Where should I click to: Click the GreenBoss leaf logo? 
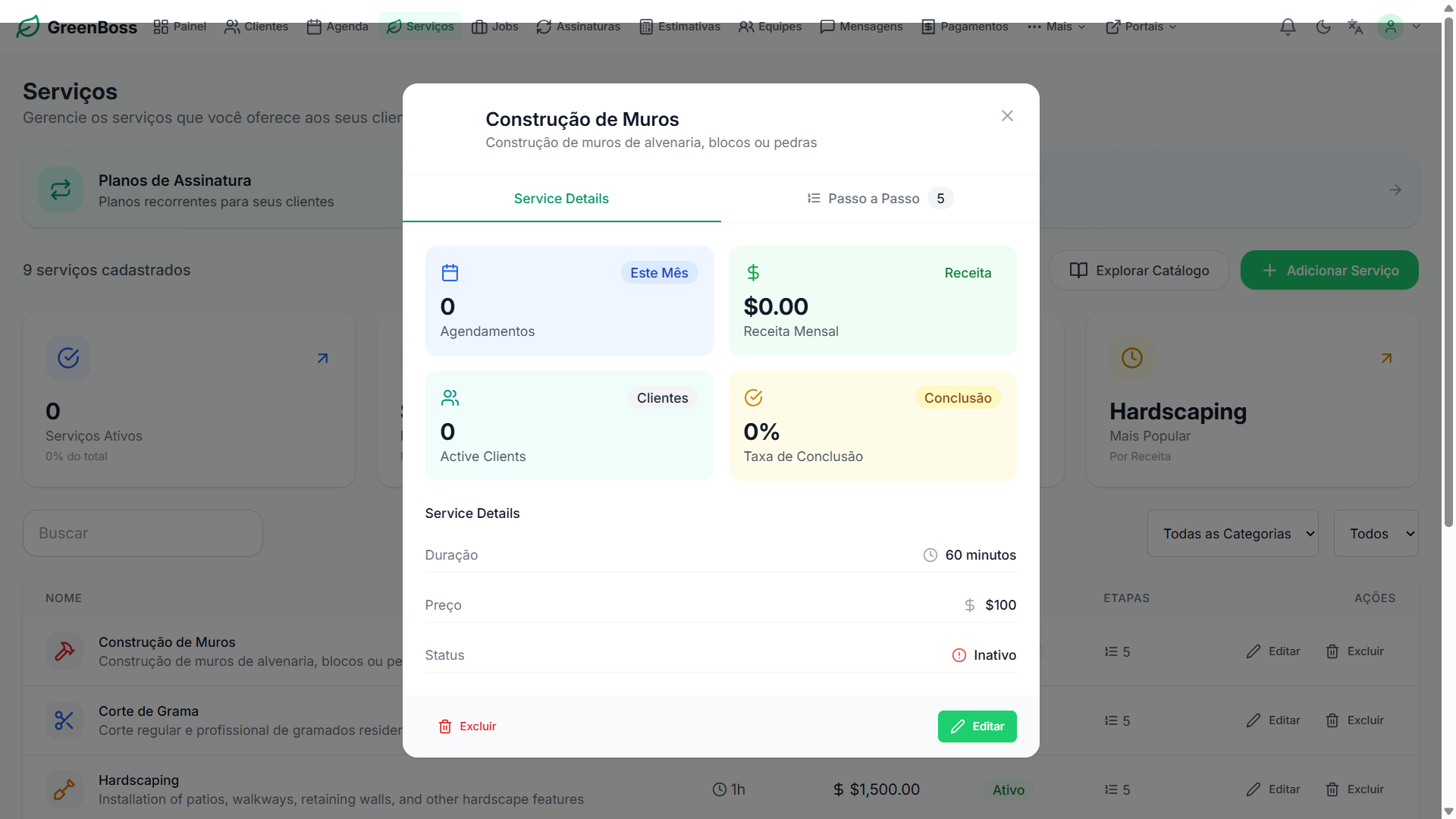(28, 27)
